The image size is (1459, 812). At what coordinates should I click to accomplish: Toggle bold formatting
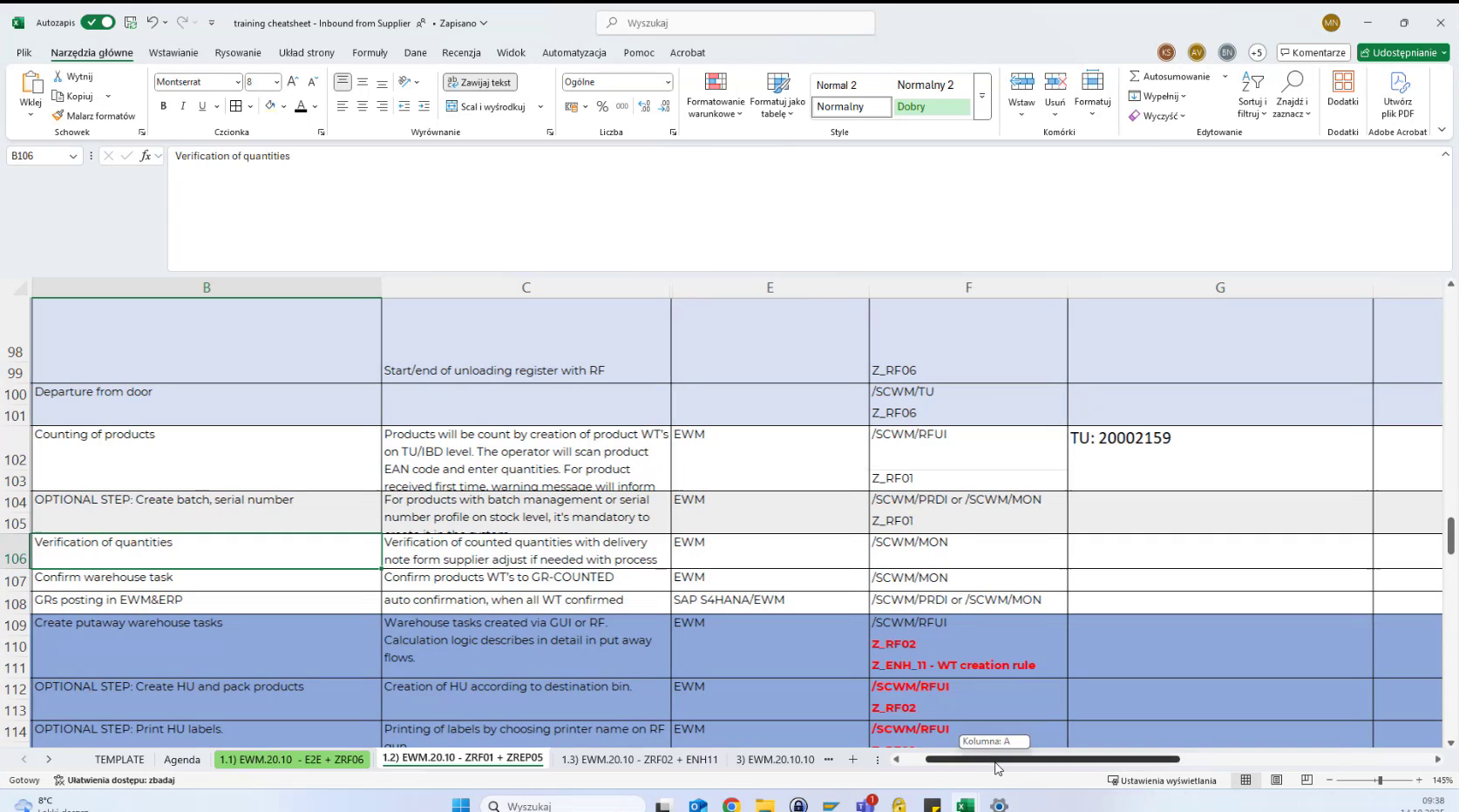click(x=163, y=106)
